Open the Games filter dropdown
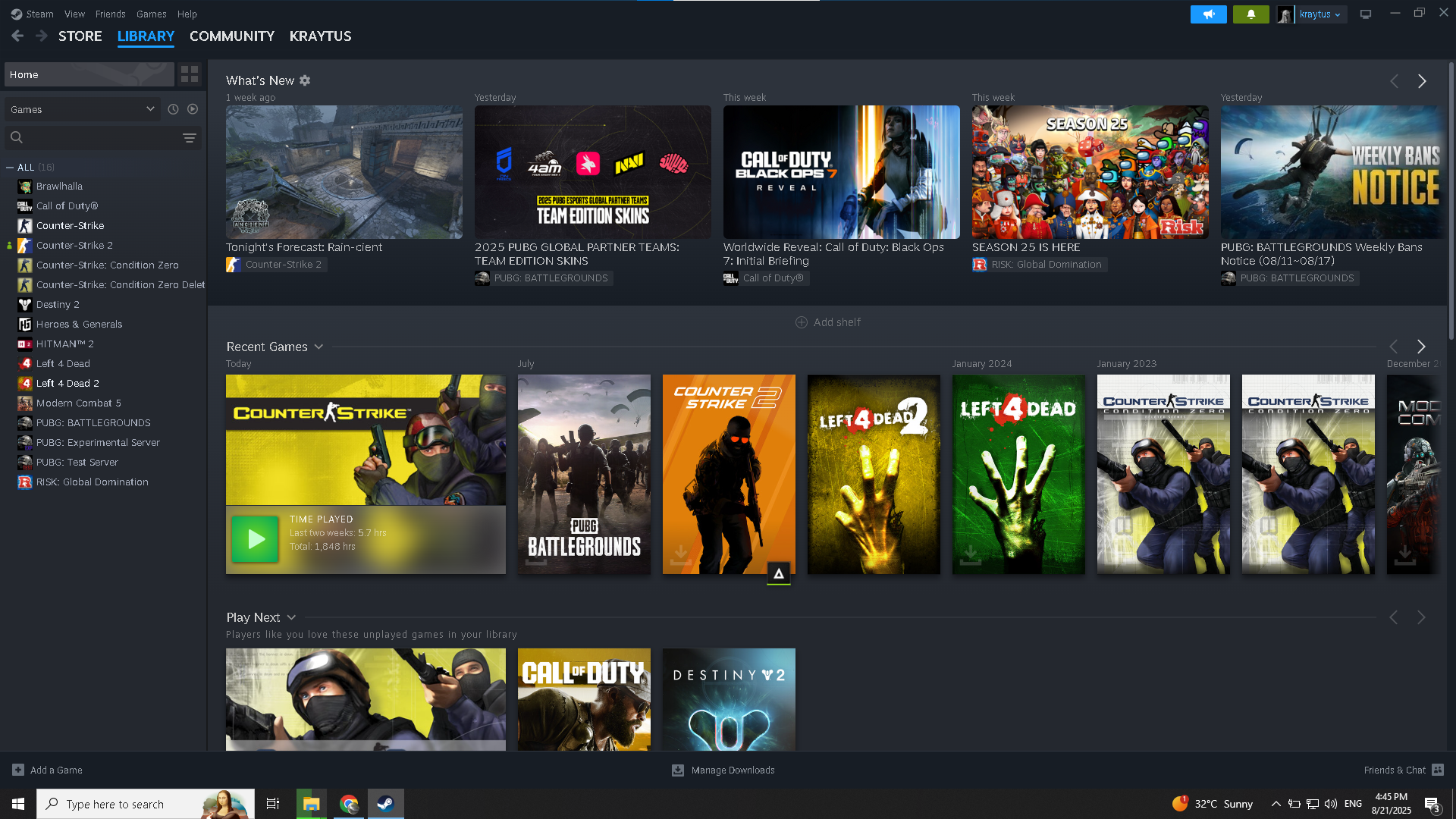This screenshot has height=819, width=1456. pyautogui.click(x=82, y=109)
